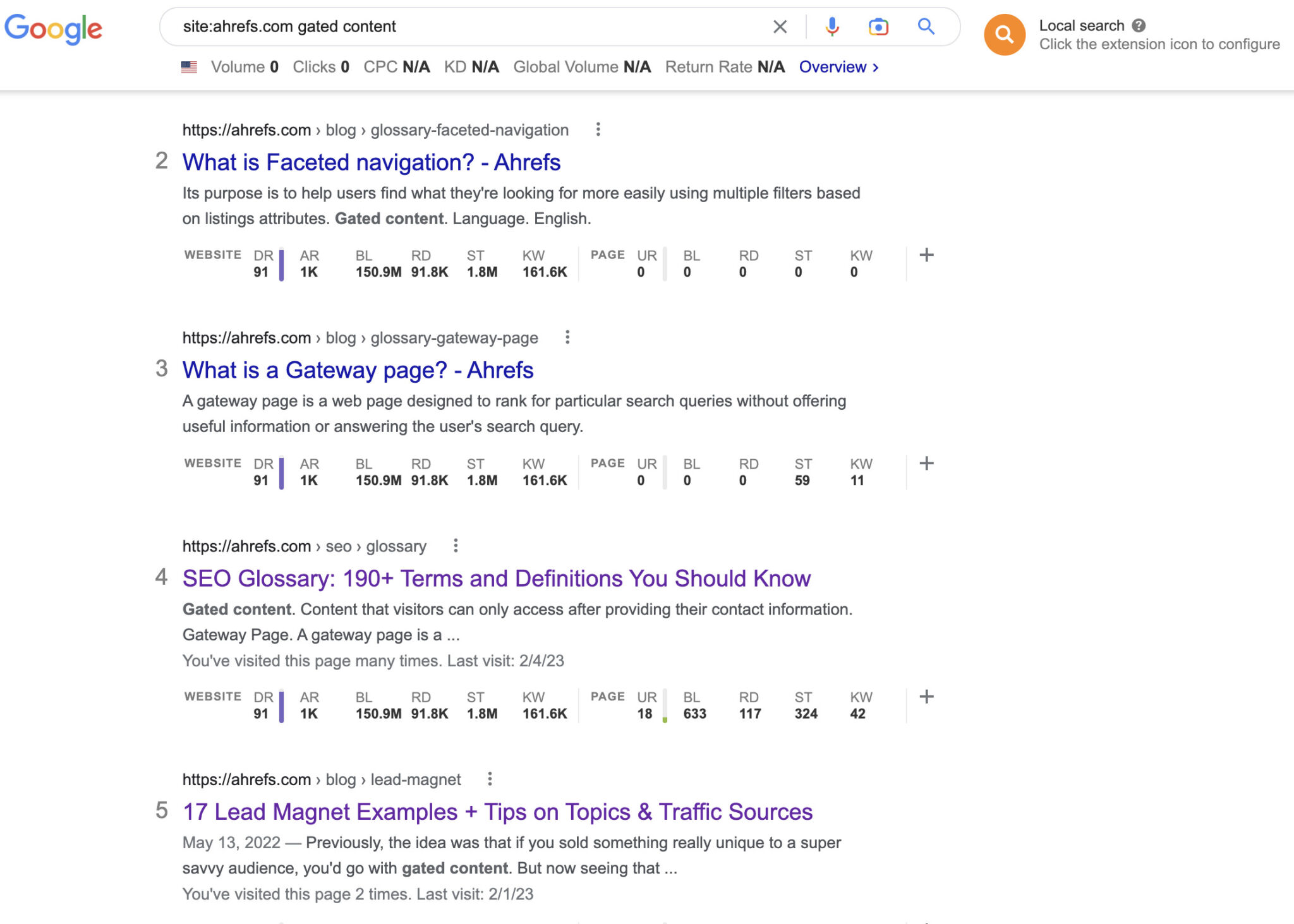This screenshot has height=924, width=1294.
Task: Expand metrics for Gateway page result
Action: click(x=926, y=464)
